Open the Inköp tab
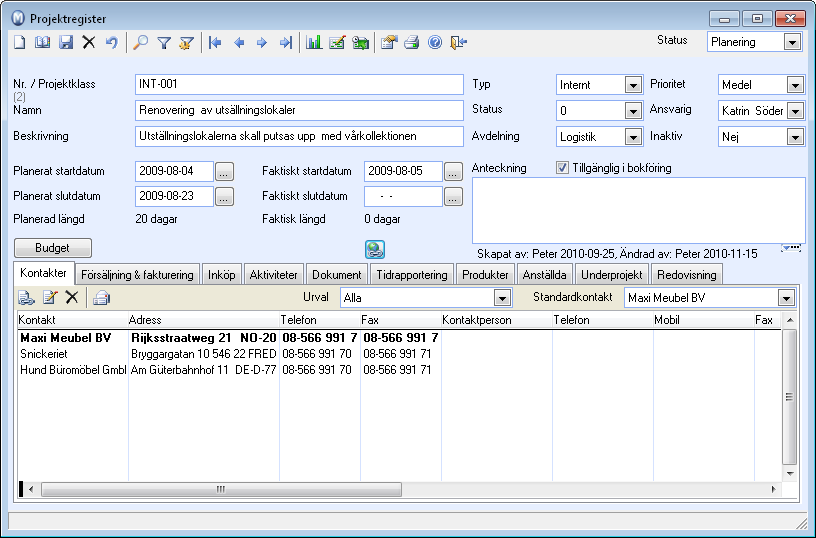Image resolution: width=816 pixels, height=538 pixels. [222, 275]
